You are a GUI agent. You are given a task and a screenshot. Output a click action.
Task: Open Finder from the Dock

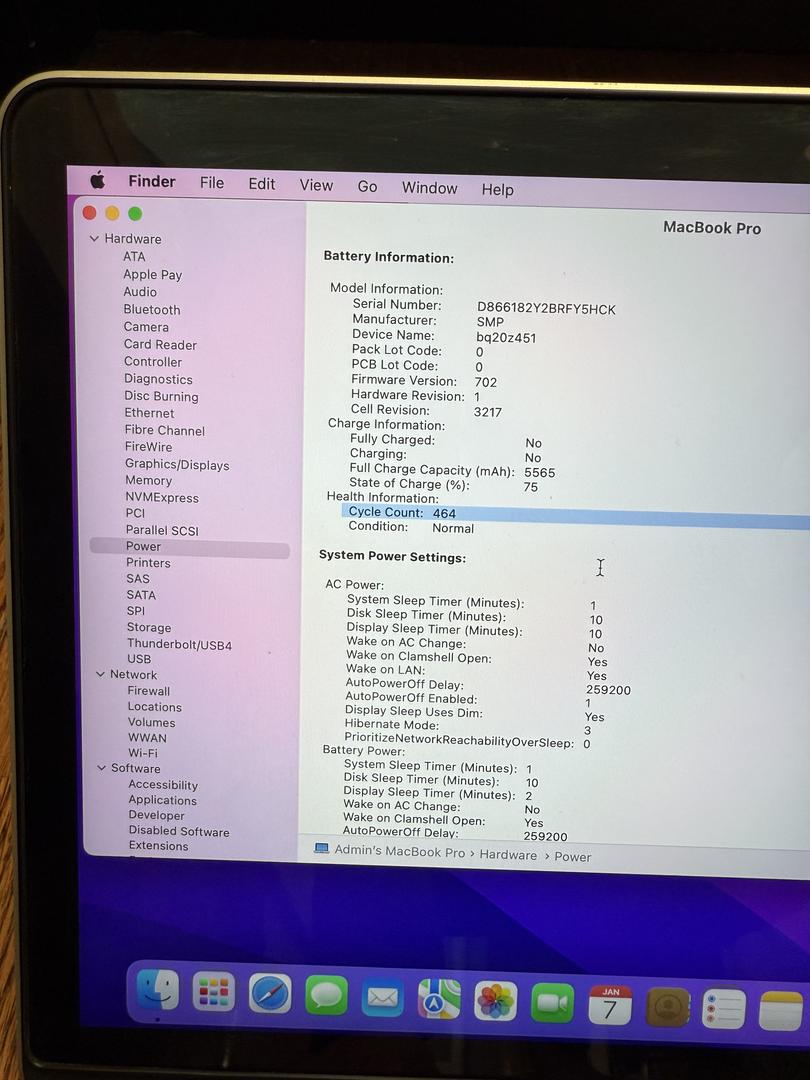click(x=158, y=989)
